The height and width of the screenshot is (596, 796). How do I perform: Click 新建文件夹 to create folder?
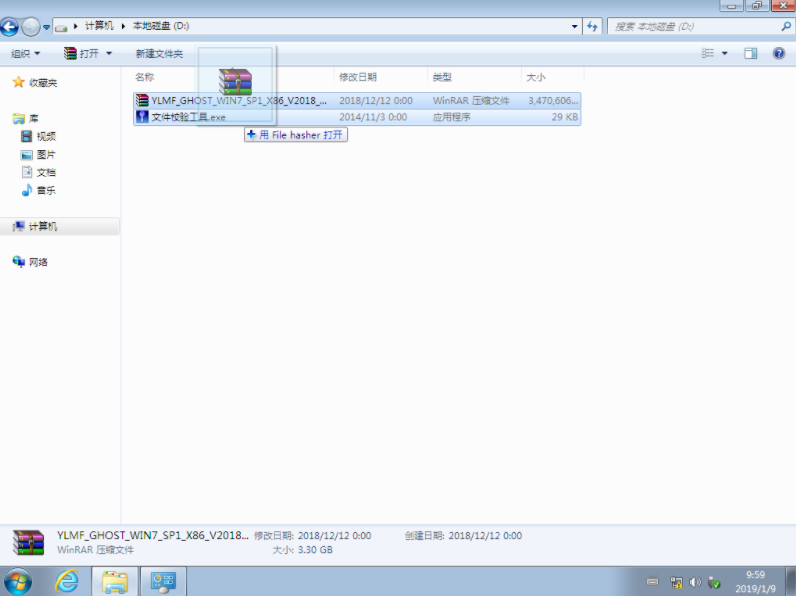159,53
